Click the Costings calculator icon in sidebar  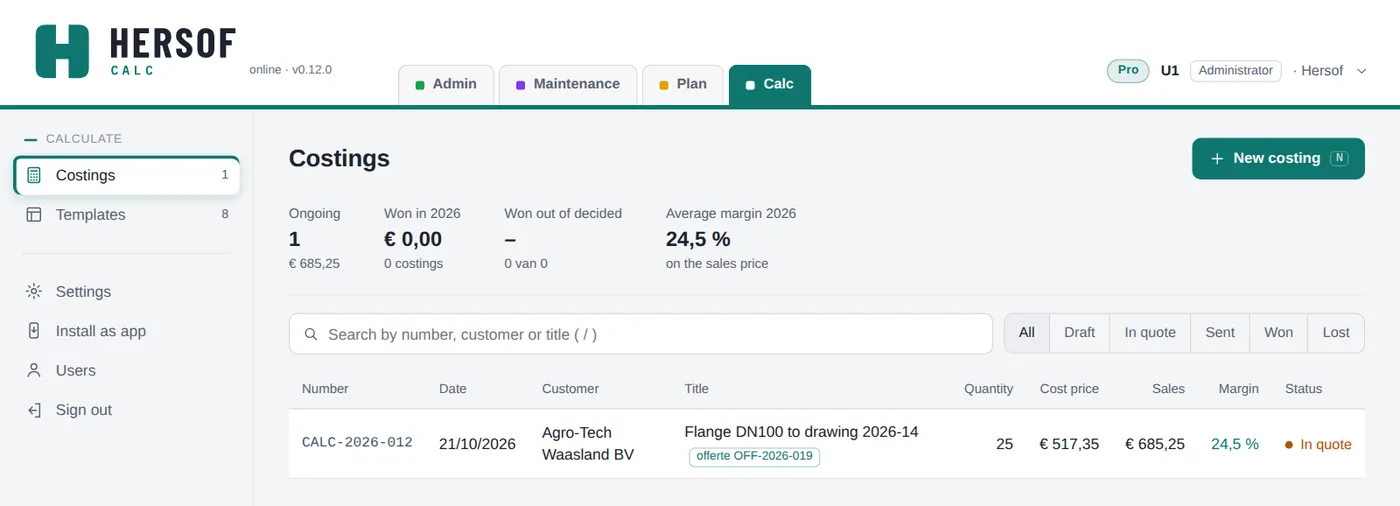[34, 175]
